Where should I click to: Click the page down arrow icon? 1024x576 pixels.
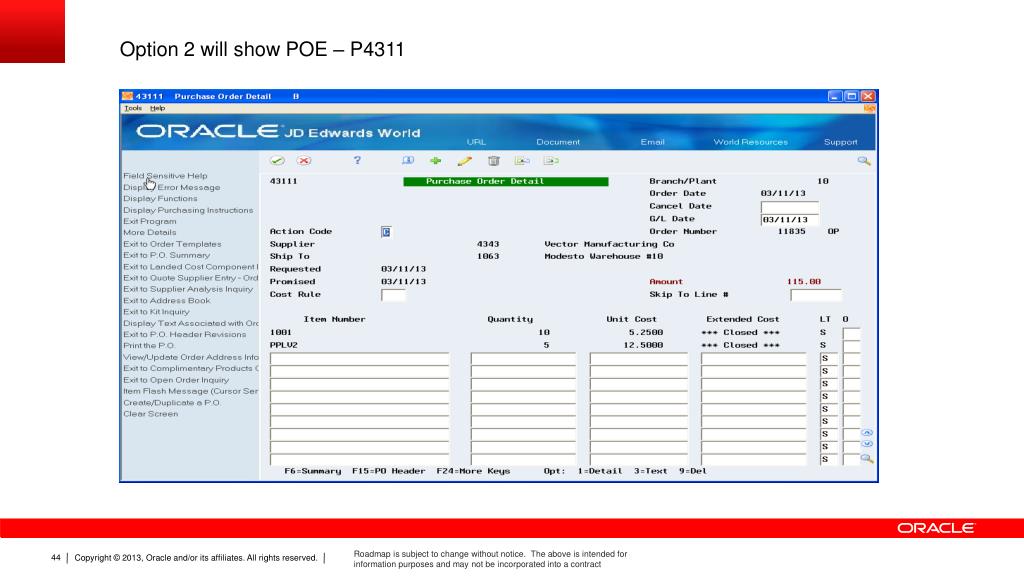coord(867,444)
